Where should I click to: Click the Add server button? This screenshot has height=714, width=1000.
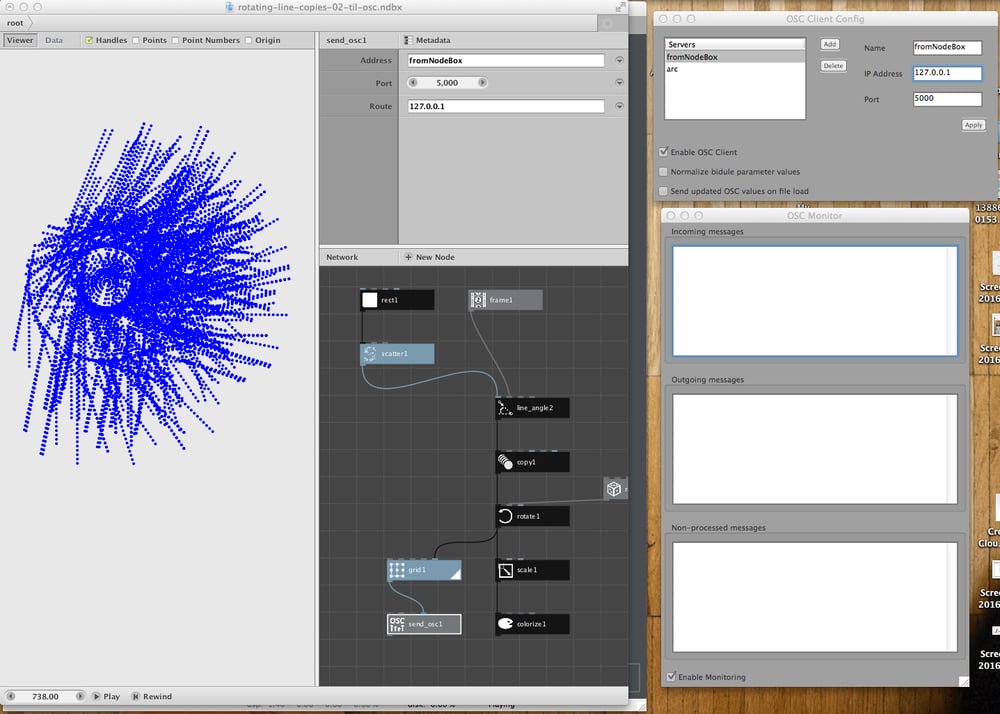(x=830, y=44)
